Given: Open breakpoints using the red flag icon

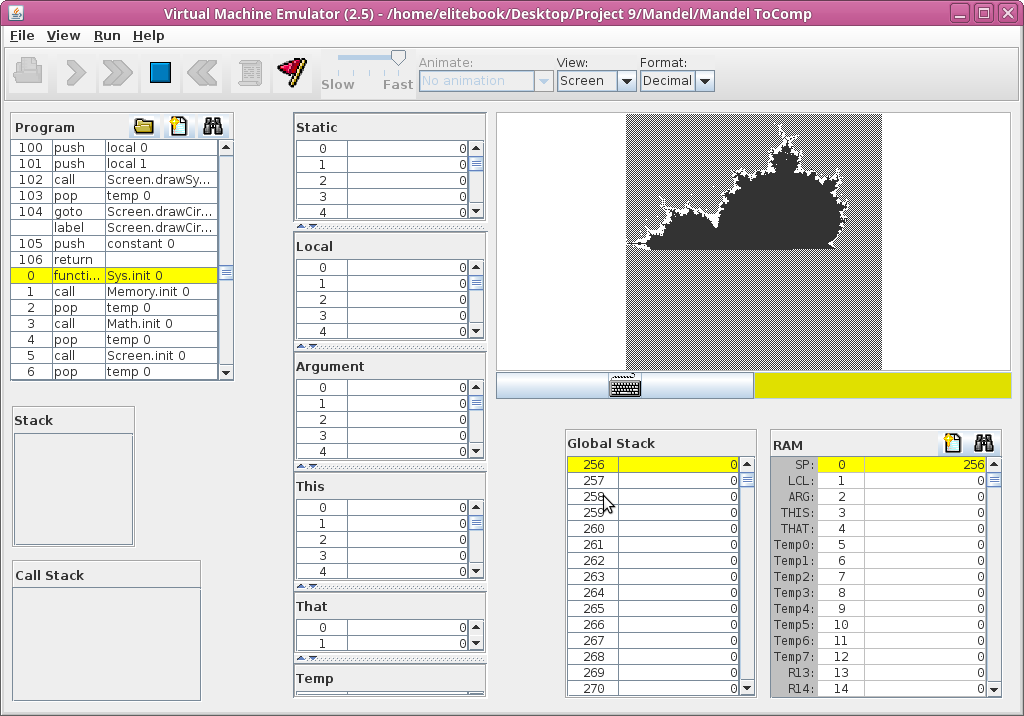Looking at the screenshot, I should point(292,72).
